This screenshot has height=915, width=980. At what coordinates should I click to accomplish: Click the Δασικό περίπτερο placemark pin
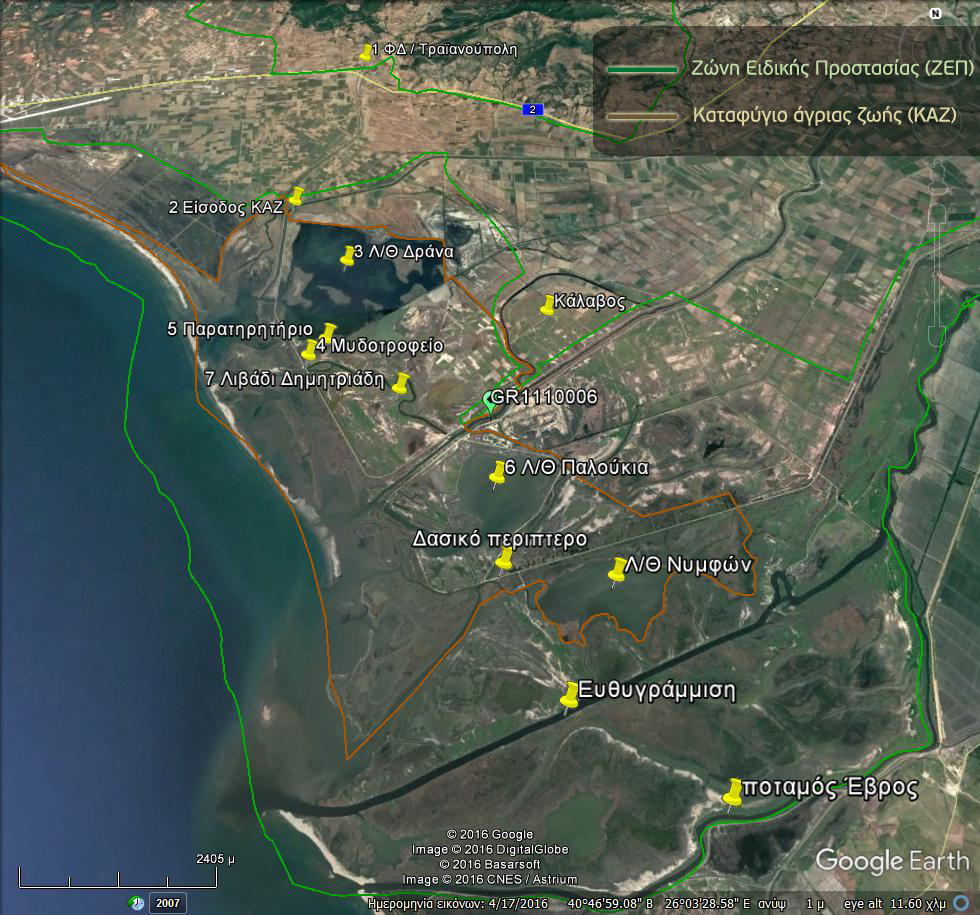505,558
